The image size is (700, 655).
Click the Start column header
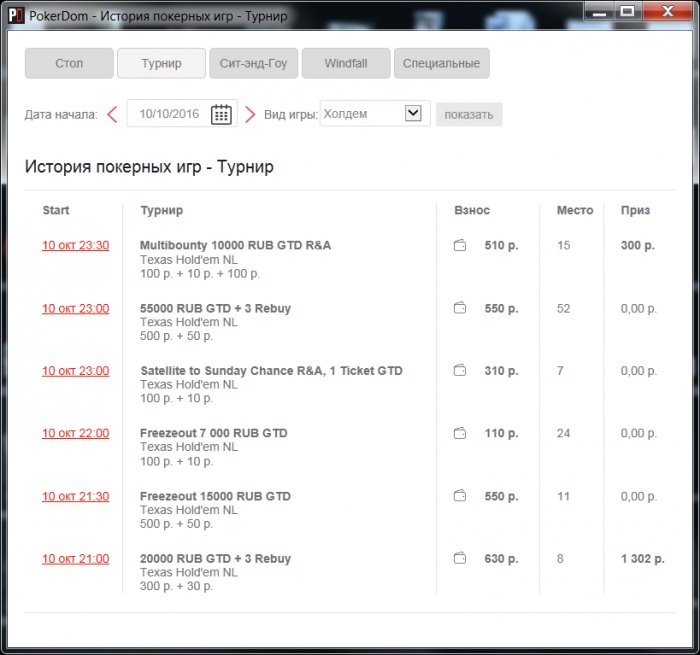coord(56,210)
